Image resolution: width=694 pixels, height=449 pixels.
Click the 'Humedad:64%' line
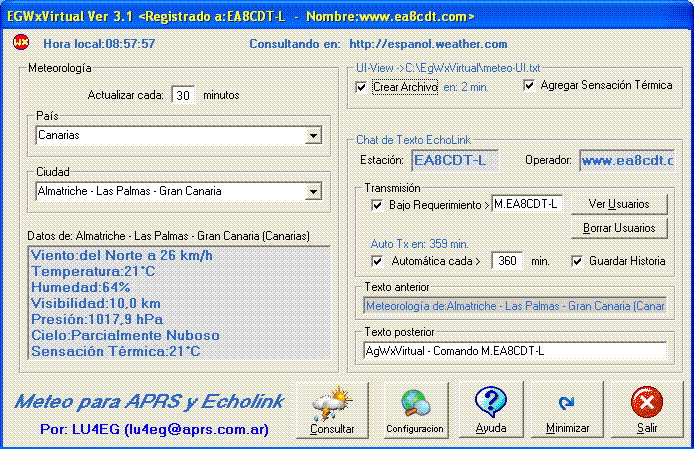coord(81,287)
